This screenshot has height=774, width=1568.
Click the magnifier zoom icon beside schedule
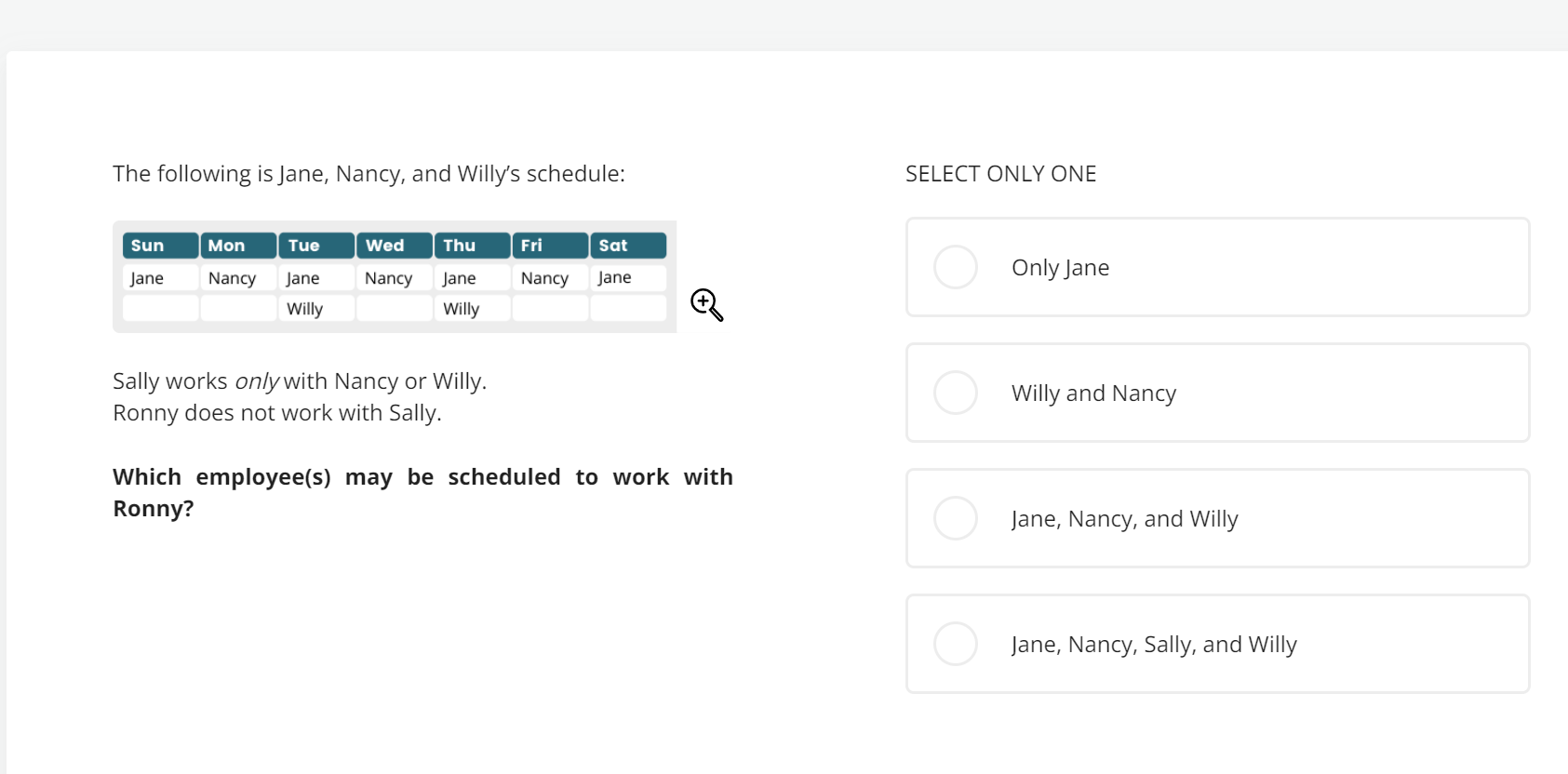(x=707, y=305)
